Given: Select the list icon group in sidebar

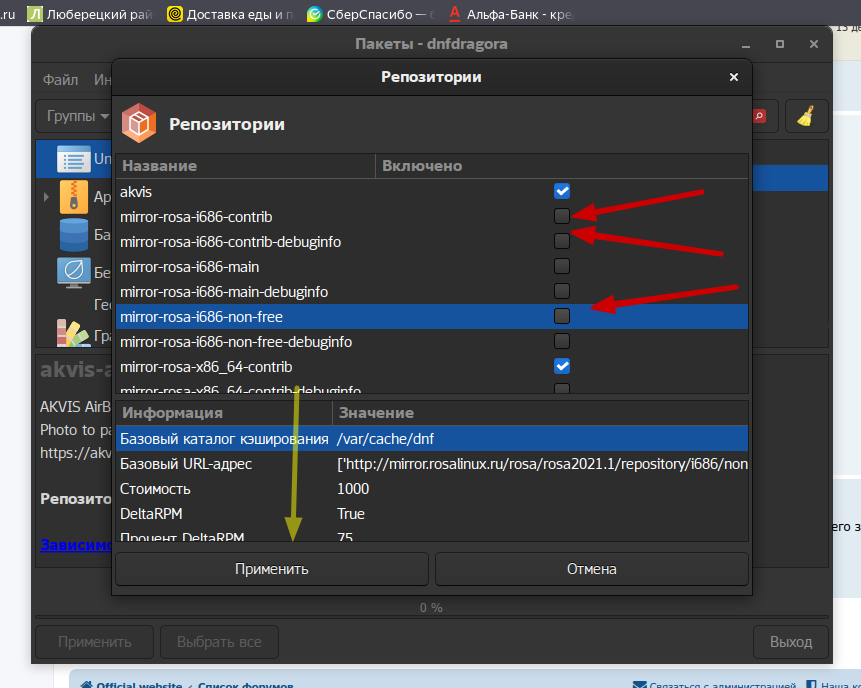Looking at the screenshot, I should click(74, 159).
